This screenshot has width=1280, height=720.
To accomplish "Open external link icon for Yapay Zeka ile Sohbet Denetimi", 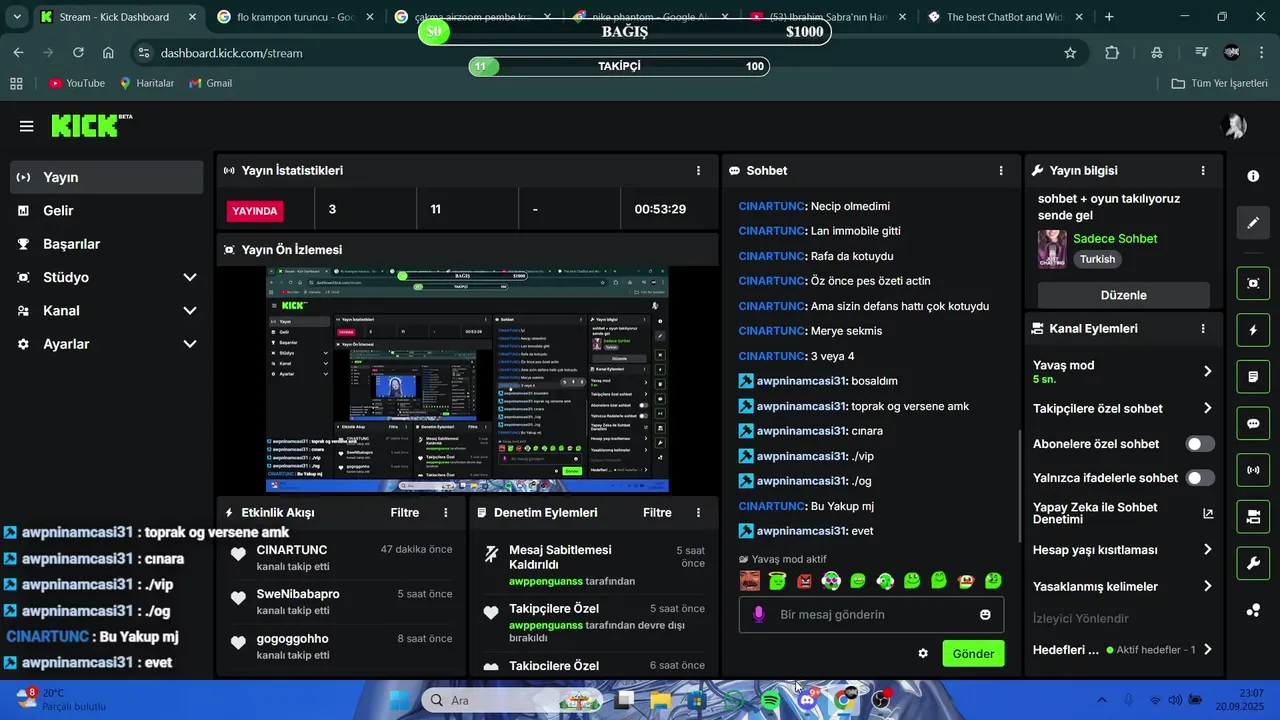I will (x=1208, y=513).
